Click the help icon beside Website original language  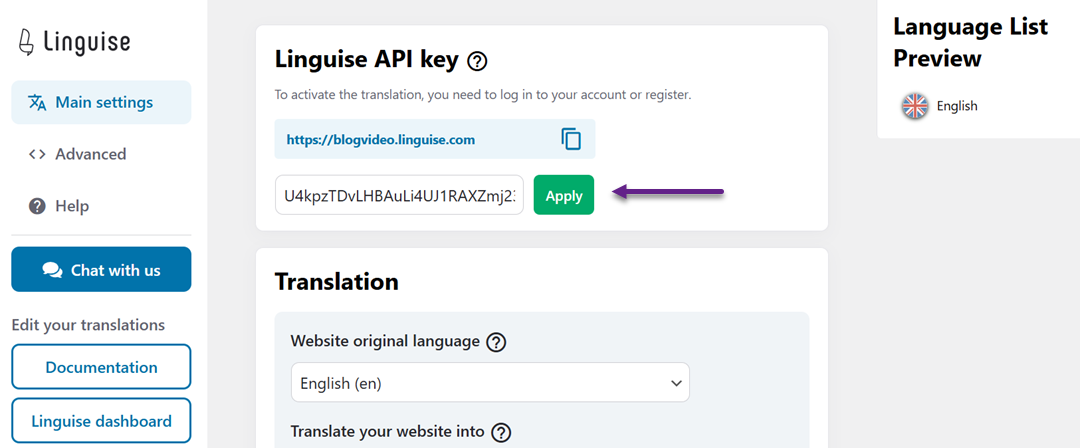(x=497, y=342)
